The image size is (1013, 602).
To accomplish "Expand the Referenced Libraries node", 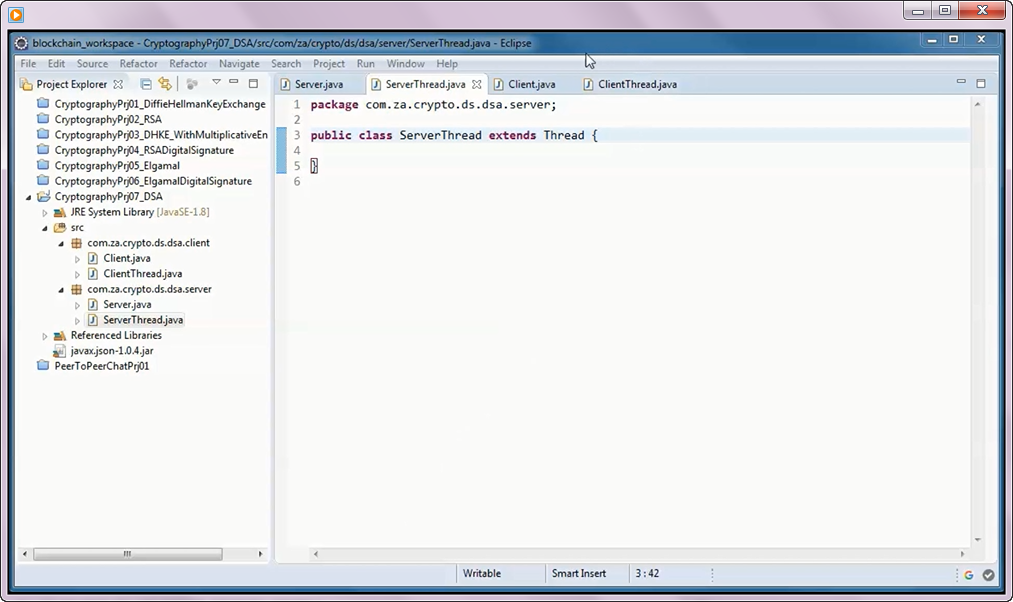I will click(x=45, y=336).
